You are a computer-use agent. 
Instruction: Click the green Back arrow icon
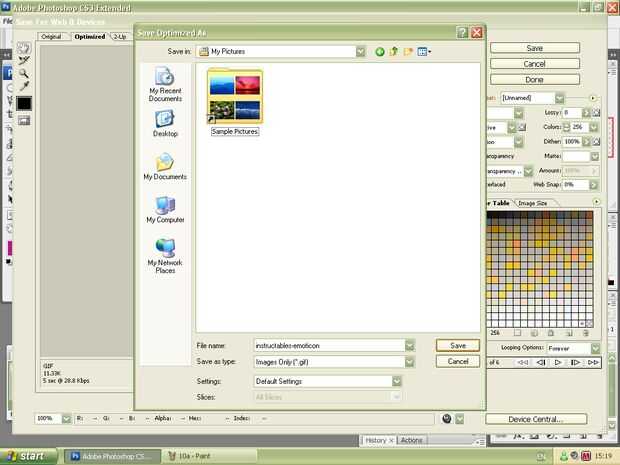(380, 51)
